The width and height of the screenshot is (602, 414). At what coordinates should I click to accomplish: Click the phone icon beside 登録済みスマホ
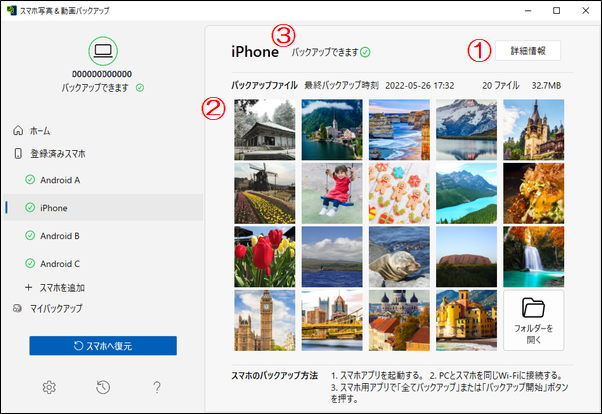18,154
